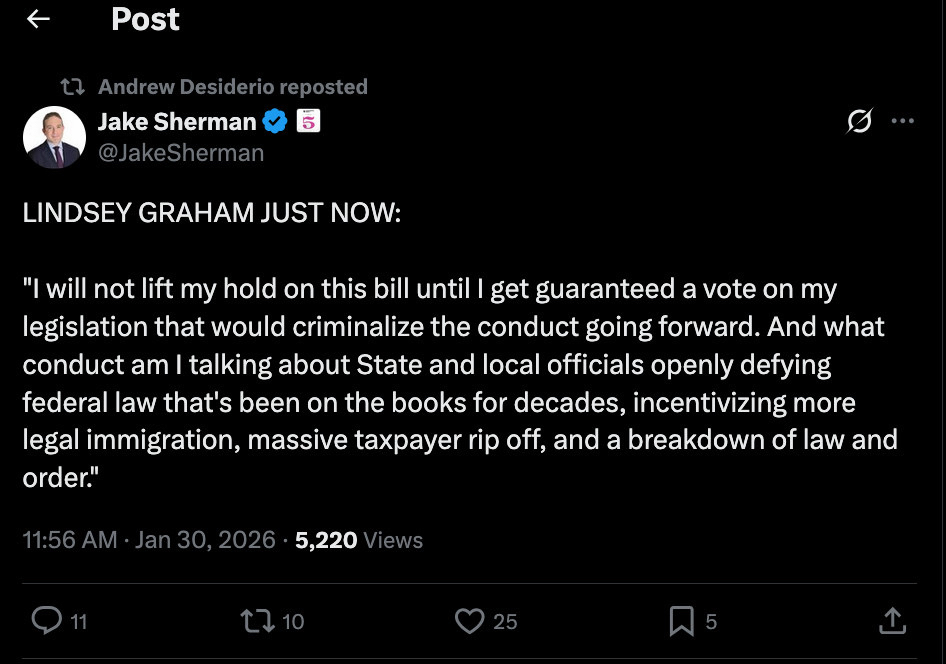The height and width of the screenshot is (664, 946).
Task: Open Jake Sherman's profile picture
Action: click(x=54, y=137)
